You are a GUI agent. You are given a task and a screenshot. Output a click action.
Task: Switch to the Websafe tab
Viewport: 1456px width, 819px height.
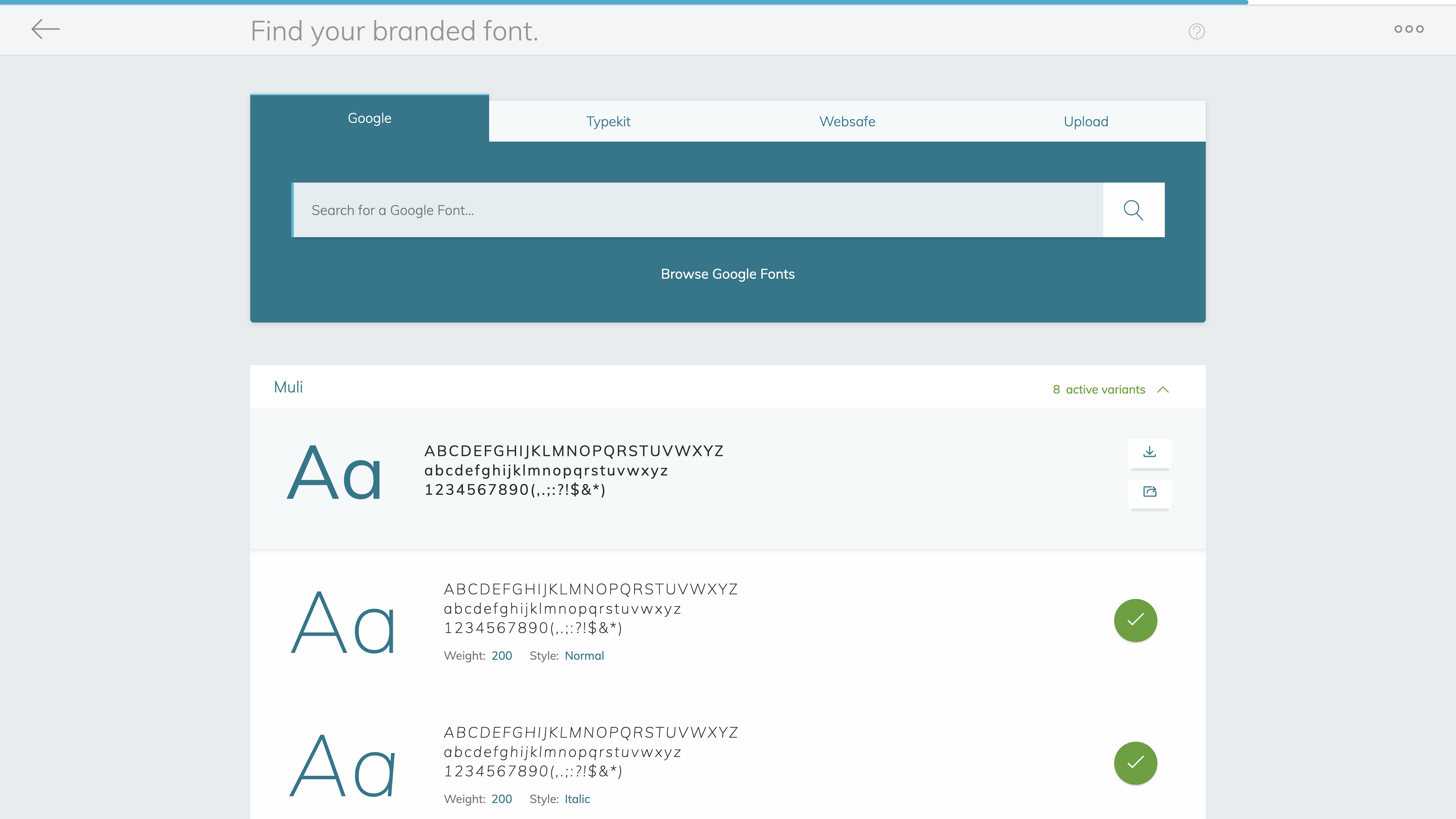click(847, 121)
